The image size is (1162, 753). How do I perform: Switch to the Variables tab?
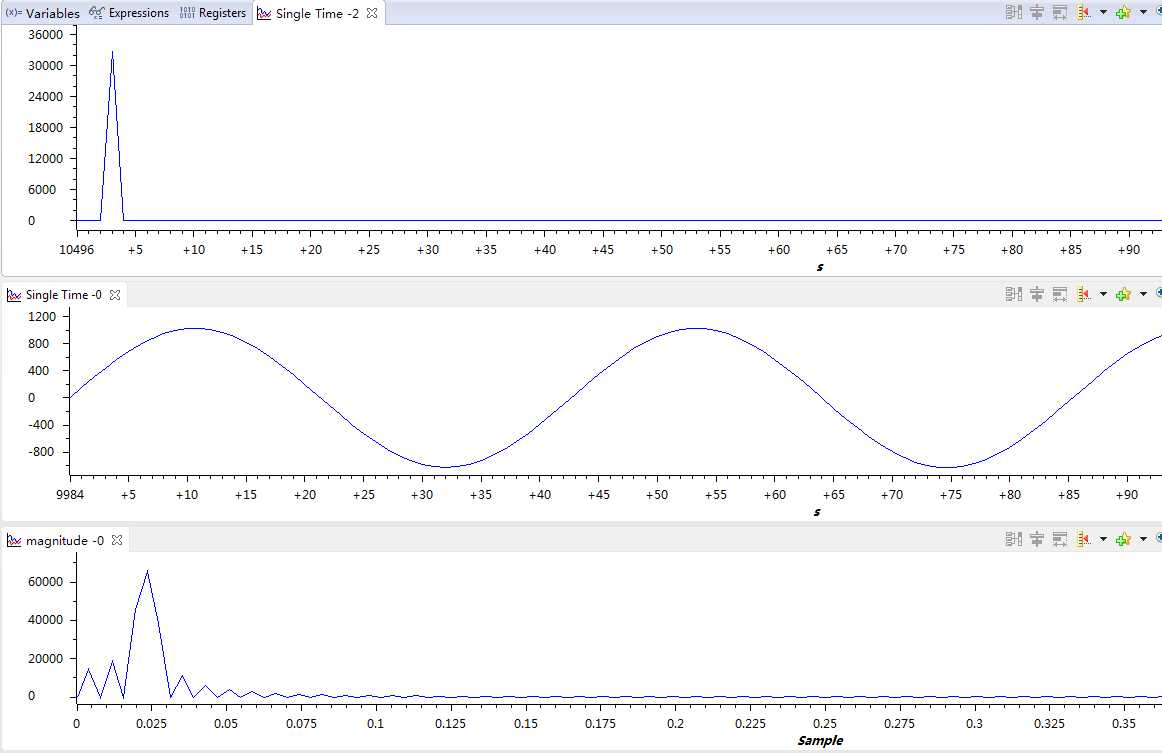pos(43,13)
